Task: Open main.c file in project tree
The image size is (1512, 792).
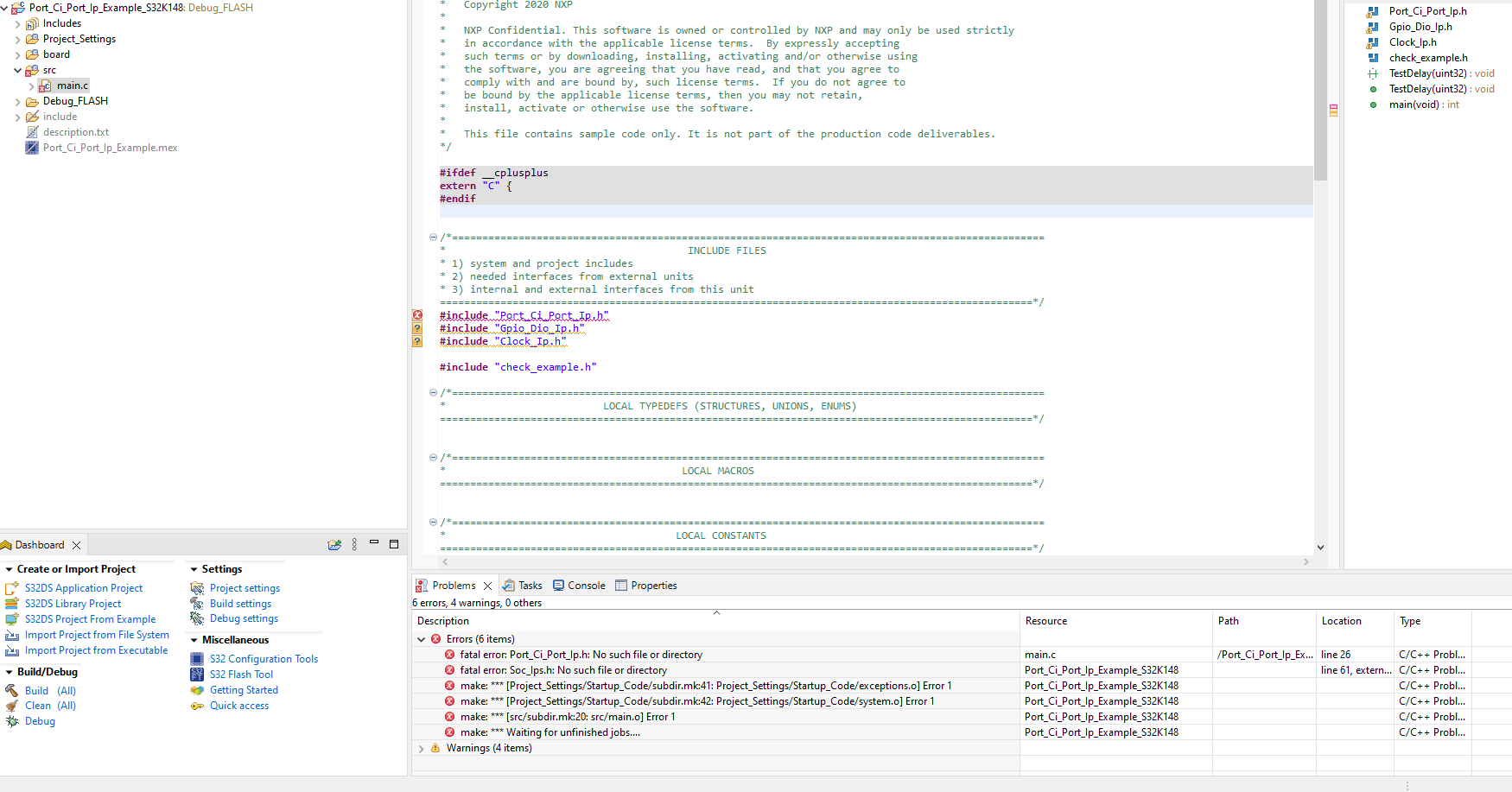Action: (72, 86)
